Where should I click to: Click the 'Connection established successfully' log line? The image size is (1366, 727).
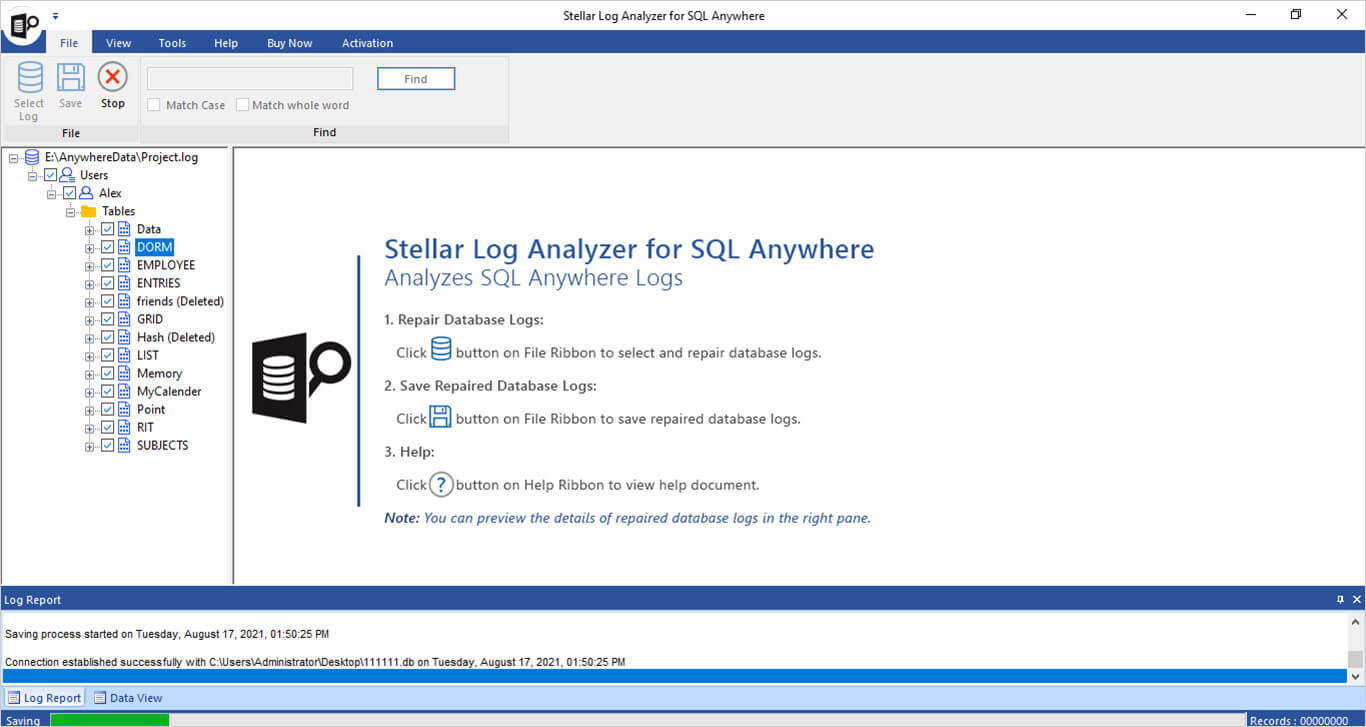pyautogui.click(x=315, y=662)
